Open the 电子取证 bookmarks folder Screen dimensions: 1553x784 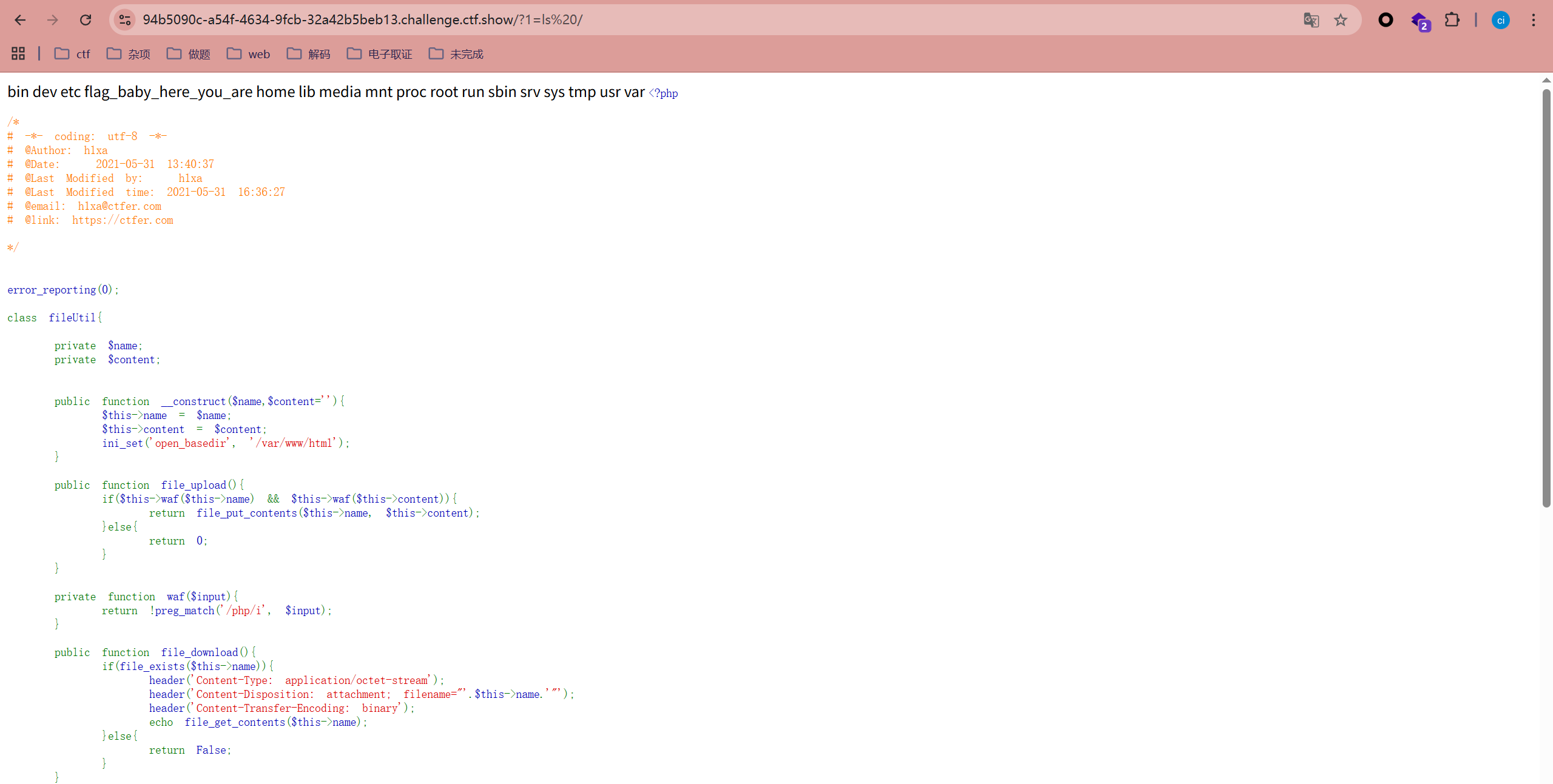(x=380, y=54)
